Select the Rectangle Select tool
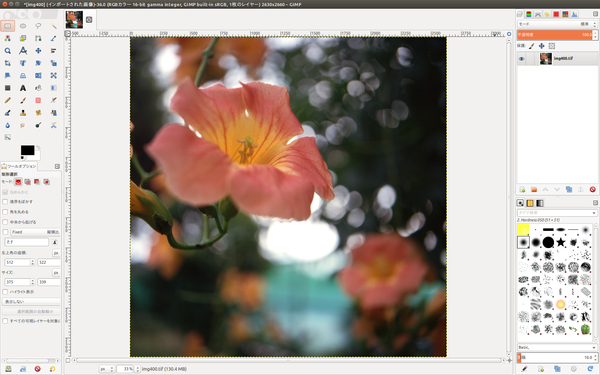 coord(8,26)
